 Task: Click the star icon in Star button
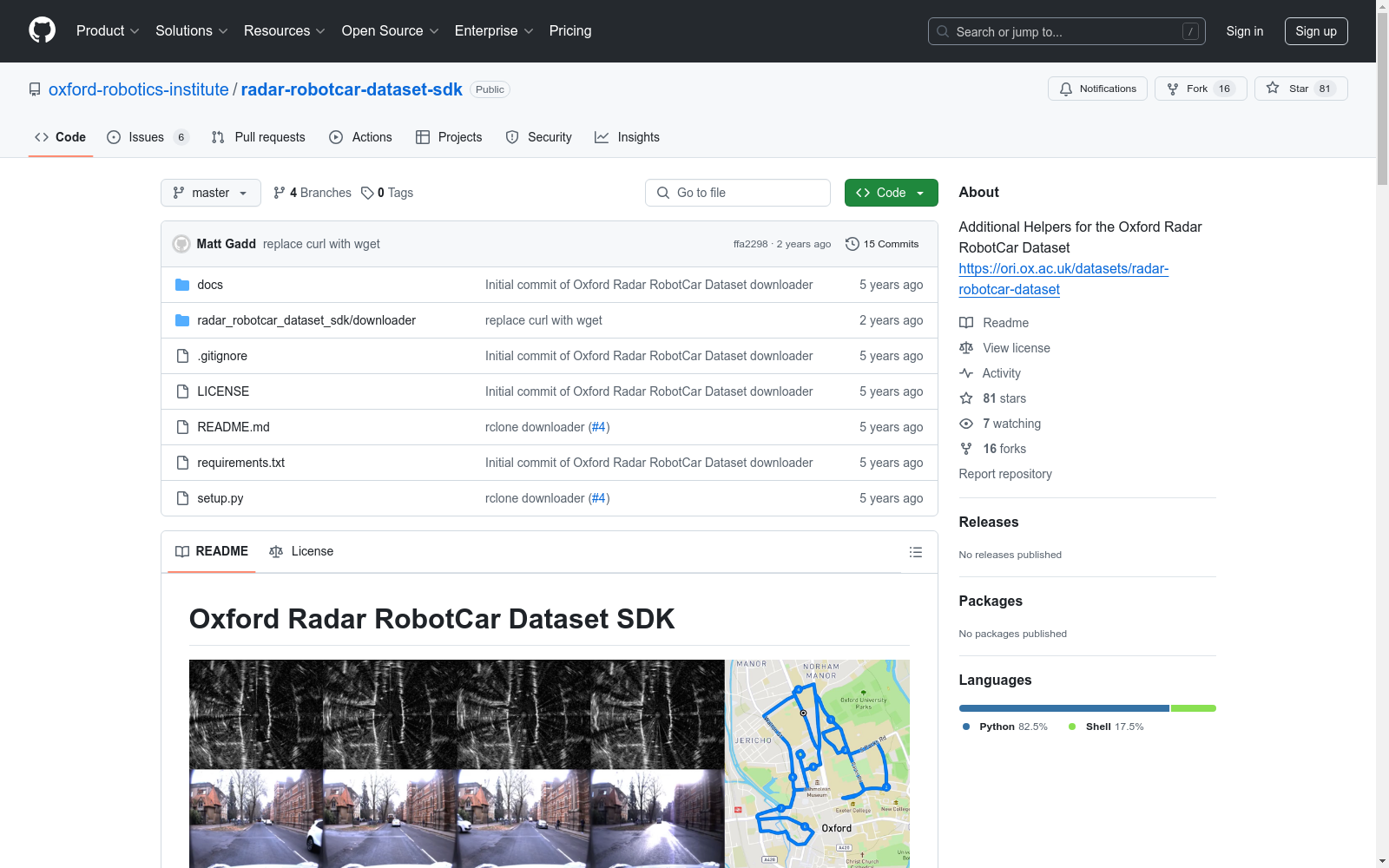pyautogui.click(x=1273, y=88)
